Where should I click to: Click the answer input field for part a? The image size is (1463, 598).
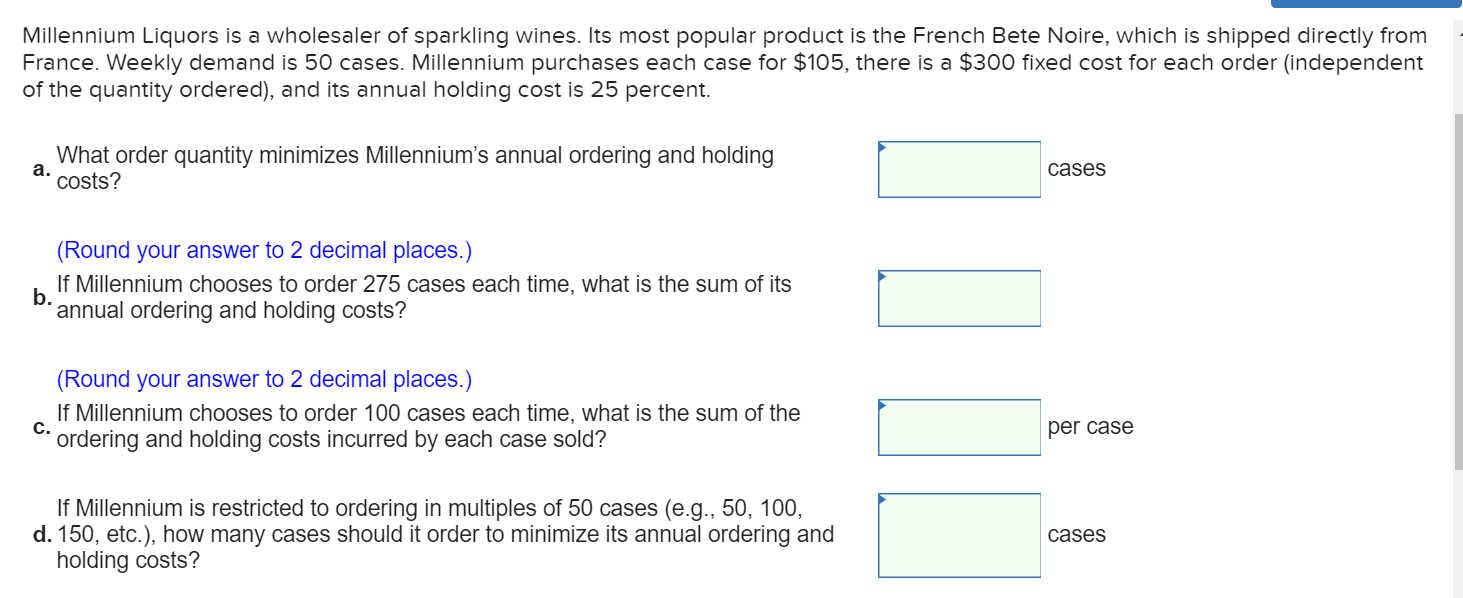pos(957,169)
